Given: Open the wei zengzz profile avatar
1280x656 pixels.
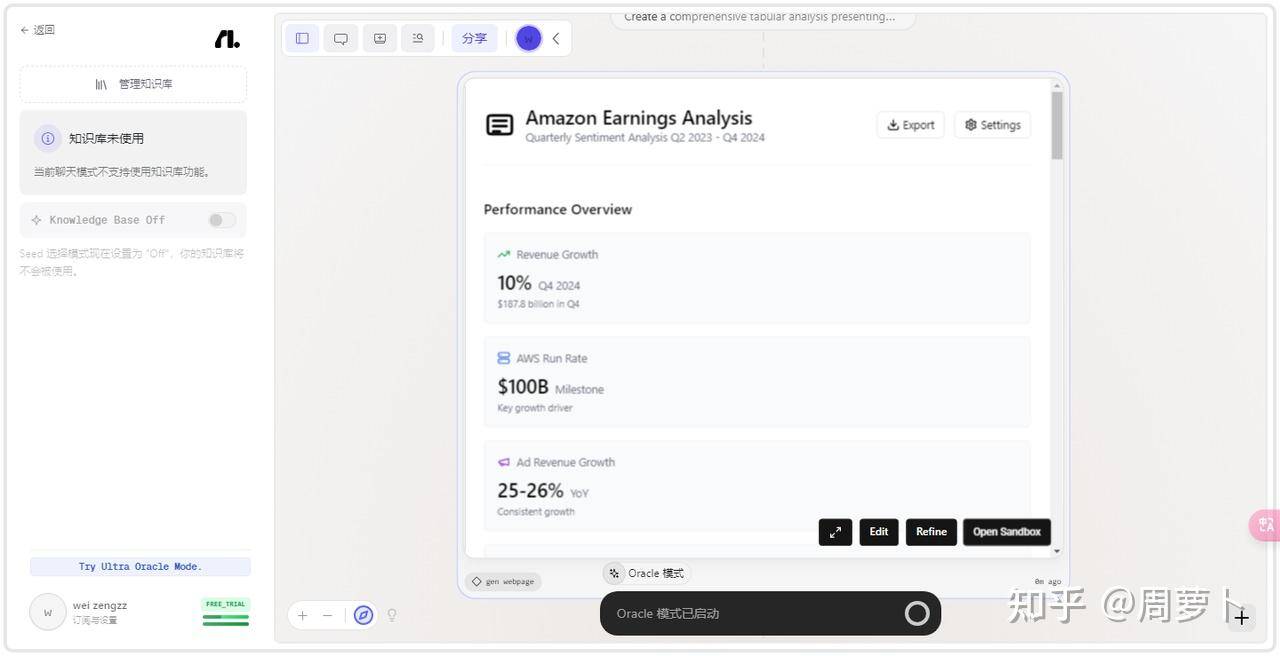Looking at the screenshot, I should [47, 612].
